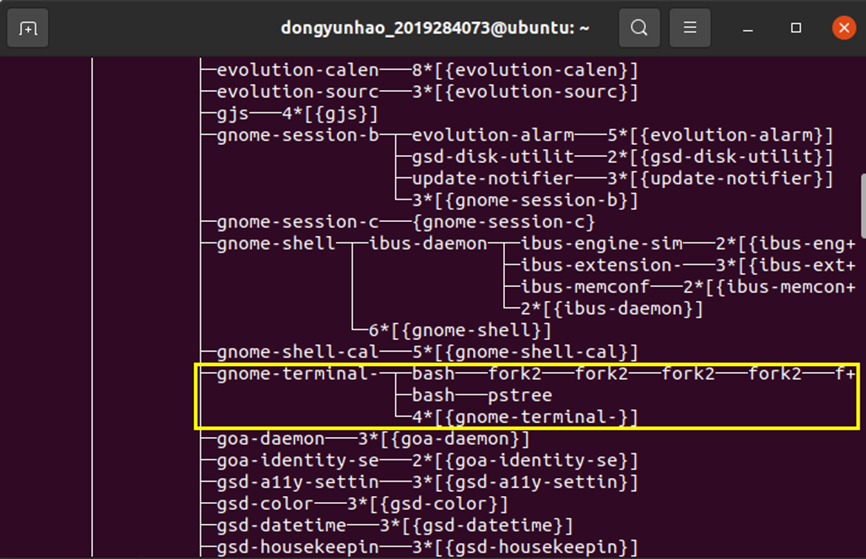Maximize the terminal window

coord(796,28)
